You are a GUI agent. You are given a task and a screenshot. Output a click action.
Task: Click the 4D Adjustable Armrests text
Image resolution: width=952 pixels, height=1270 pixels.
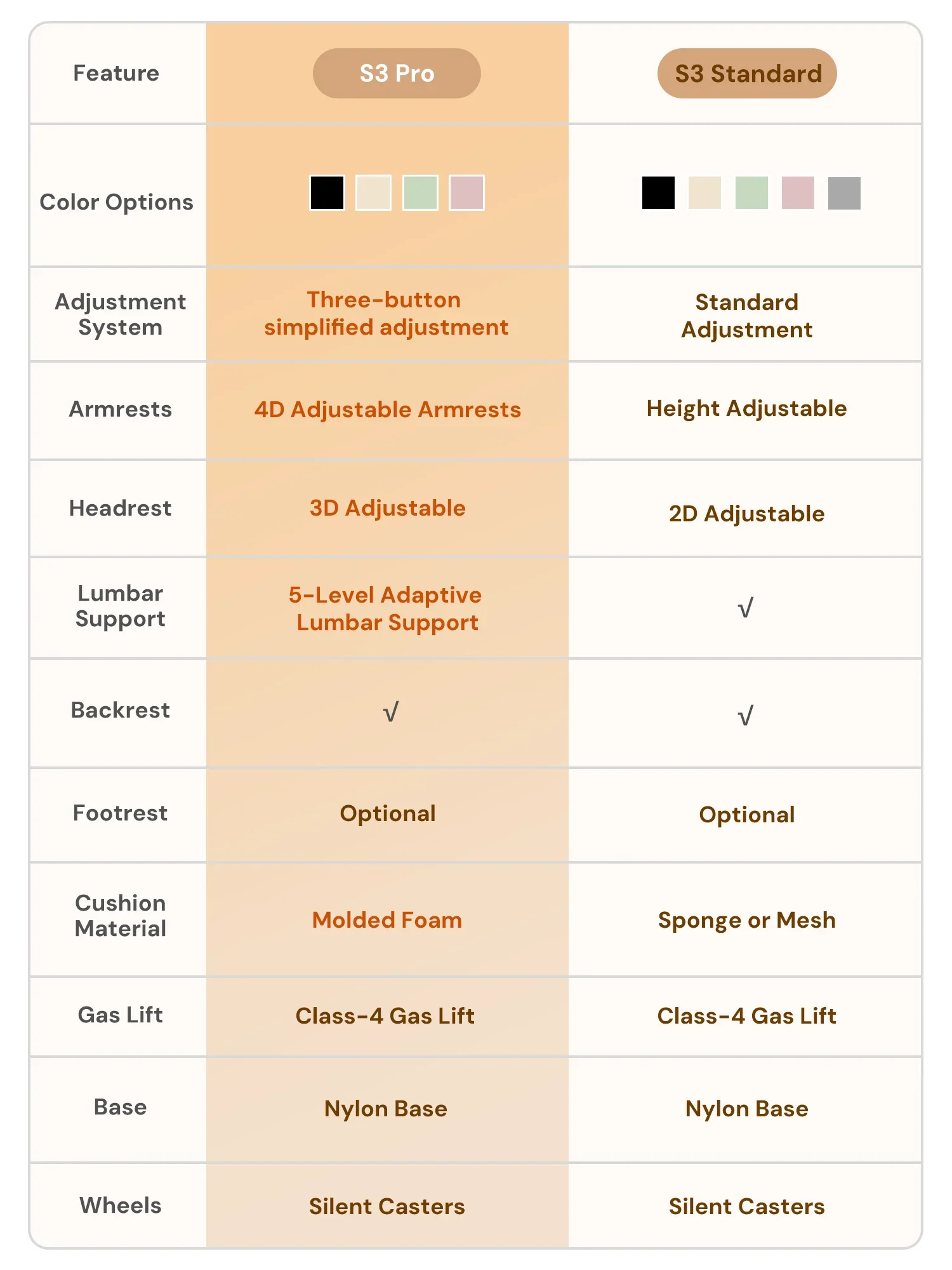(387, 410)
